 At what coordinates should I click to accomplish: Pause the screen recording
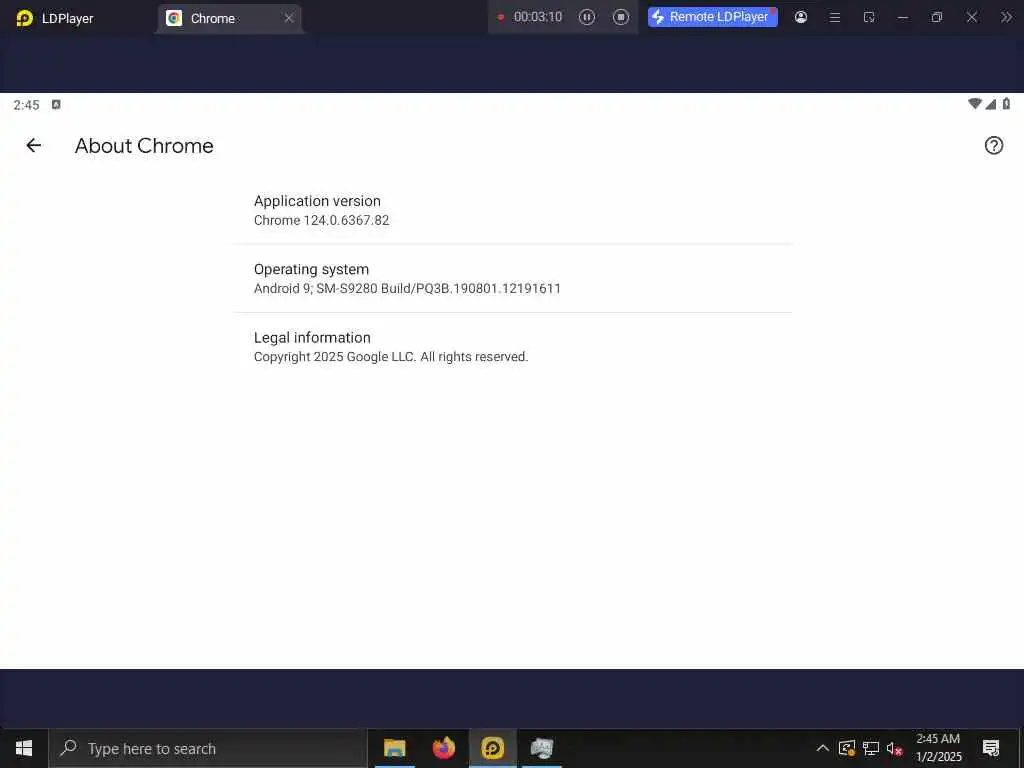[586, 17]
